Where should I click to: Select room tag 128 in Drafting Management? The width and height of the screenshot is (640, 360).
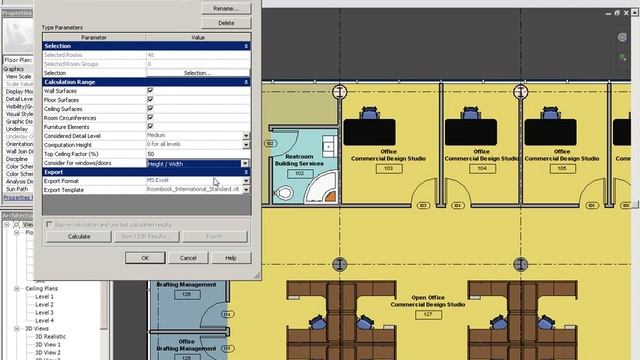[187, 294]
